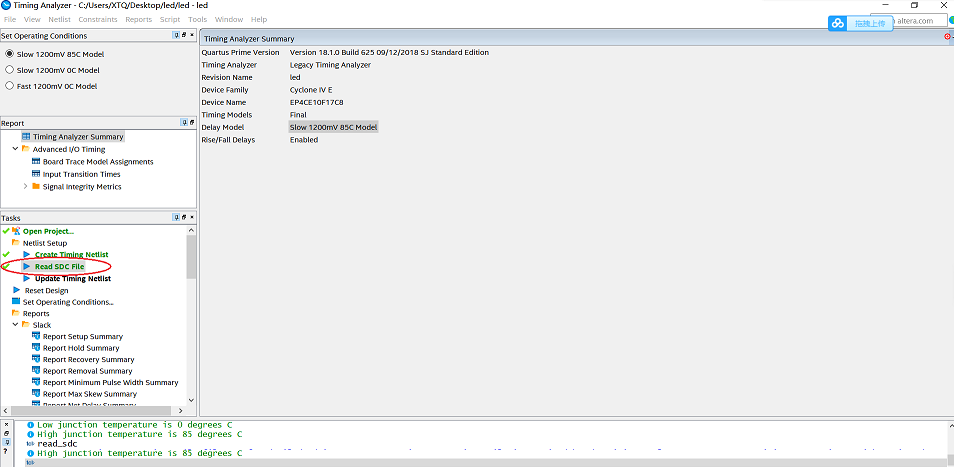The width and height of the screenshot is (954, 467).
Task: Run the Reset Design task
Action: tap(46, 290)
